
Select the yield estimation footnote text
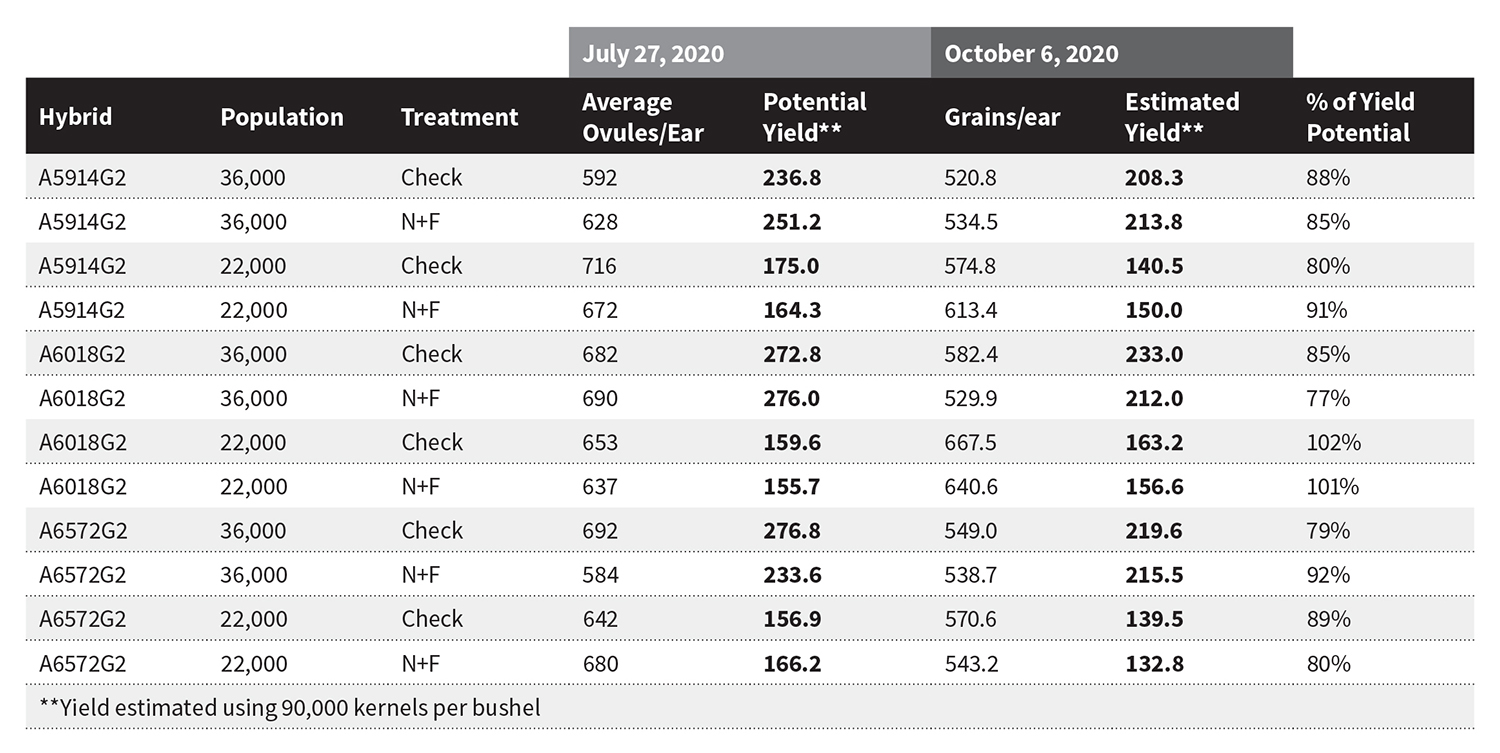click(x=290, y=708)
